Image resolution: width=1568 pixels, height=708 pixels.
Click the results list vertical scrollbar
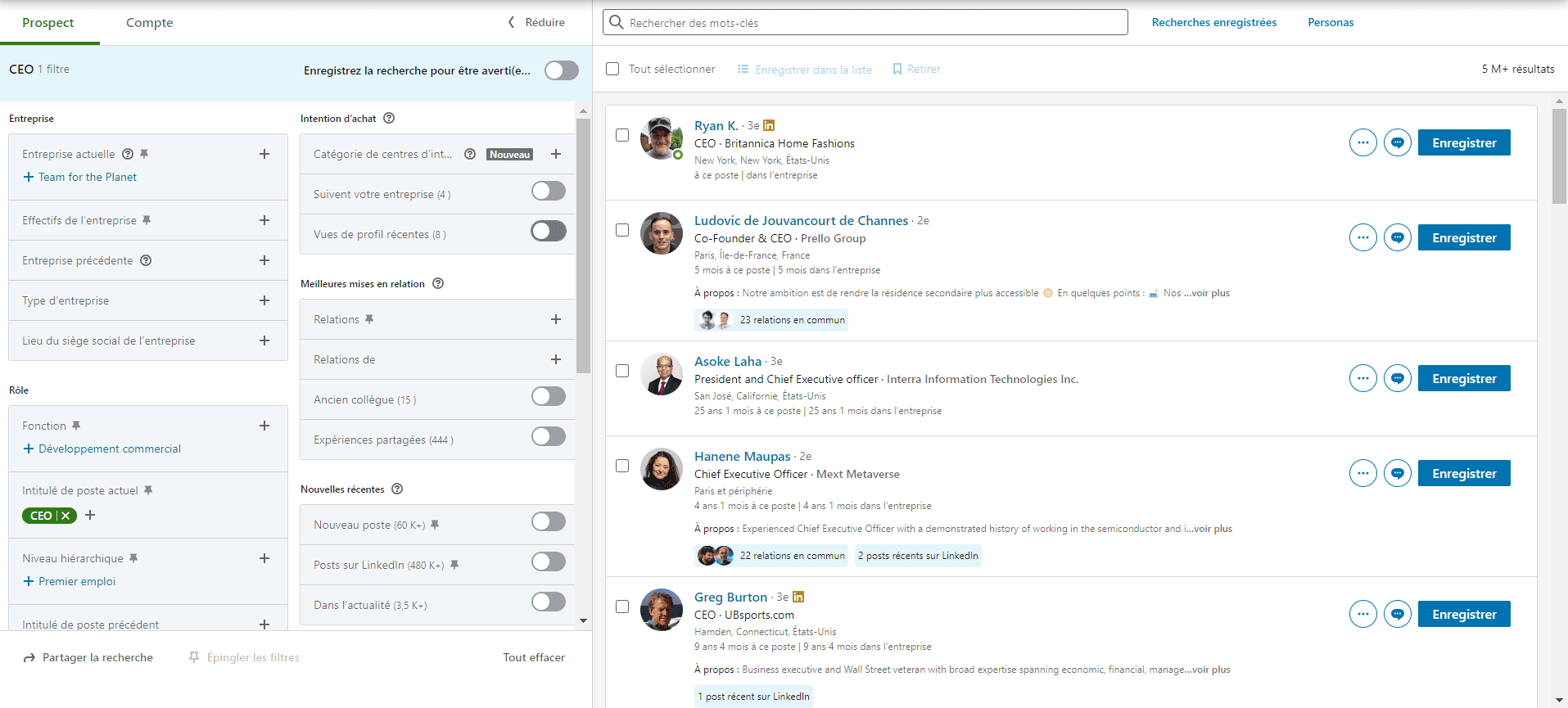[x=1559, y=156]
